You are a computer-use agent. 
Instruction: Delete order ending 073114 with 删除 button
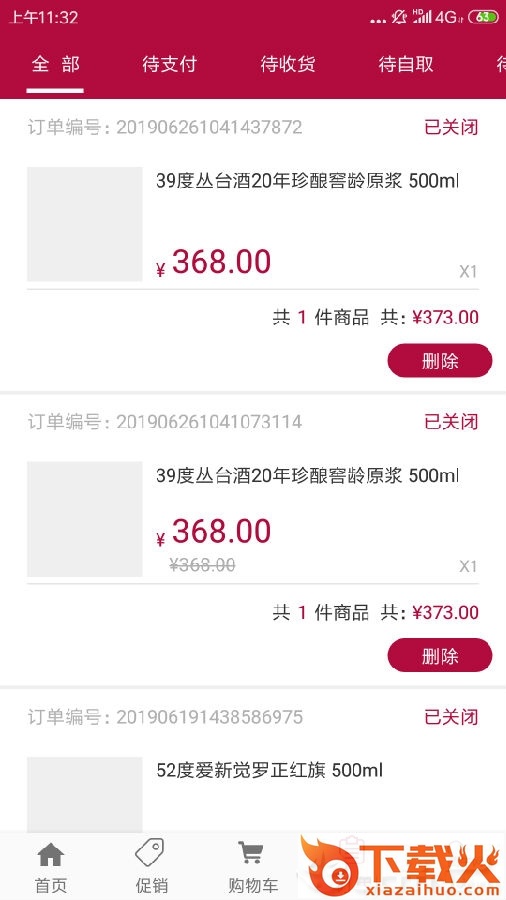point(439,655)
